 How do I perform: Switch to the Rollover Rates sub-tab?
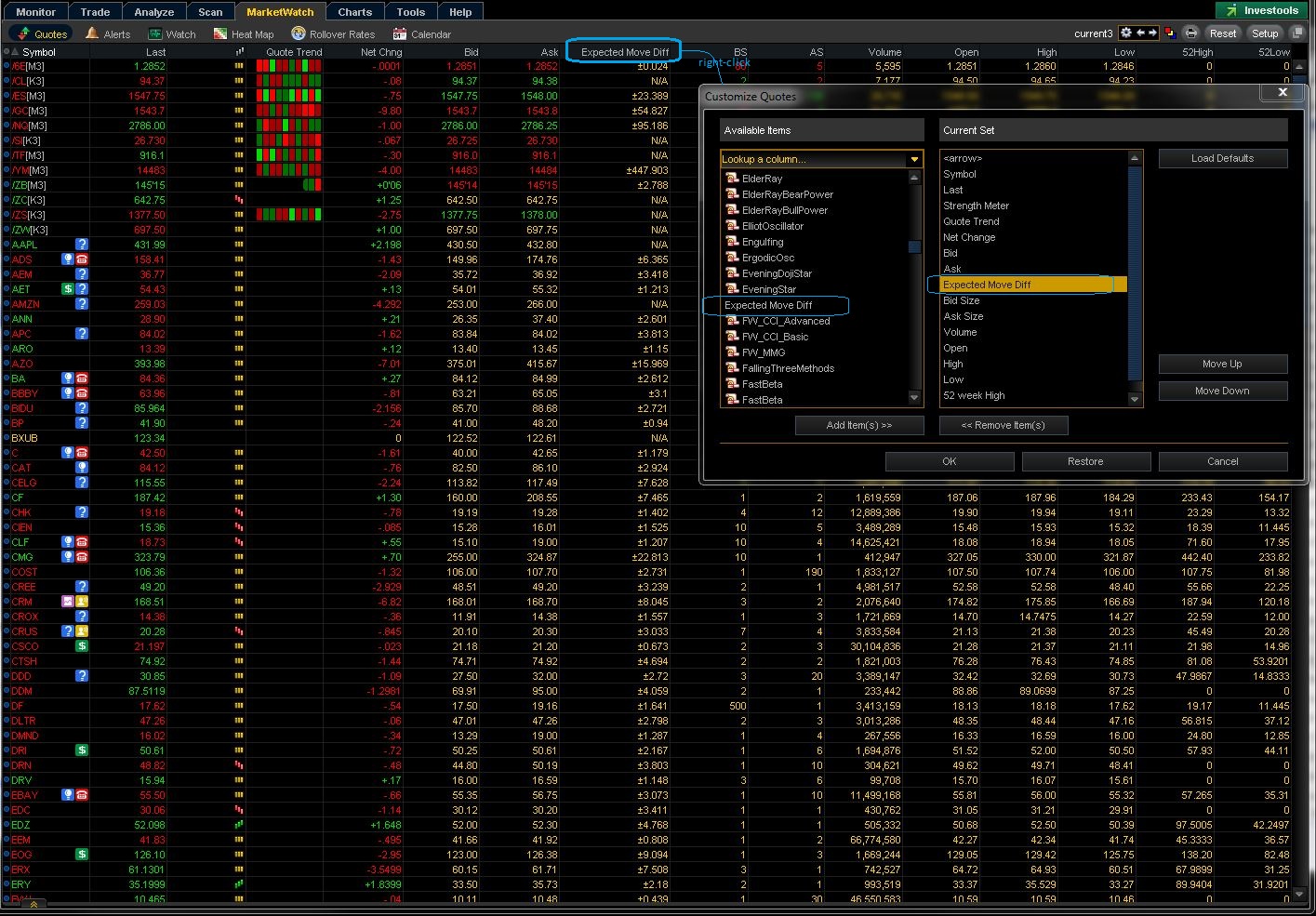tap(333, 34)
